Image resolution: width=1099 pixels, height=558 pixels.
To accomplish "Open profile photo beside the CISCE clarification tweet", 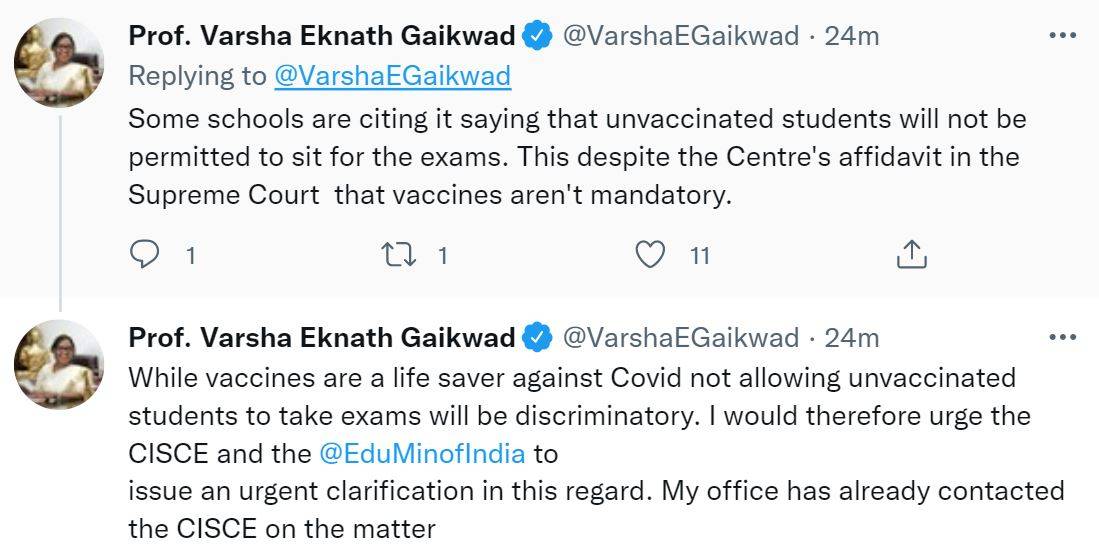I will [x=59, y=364].
